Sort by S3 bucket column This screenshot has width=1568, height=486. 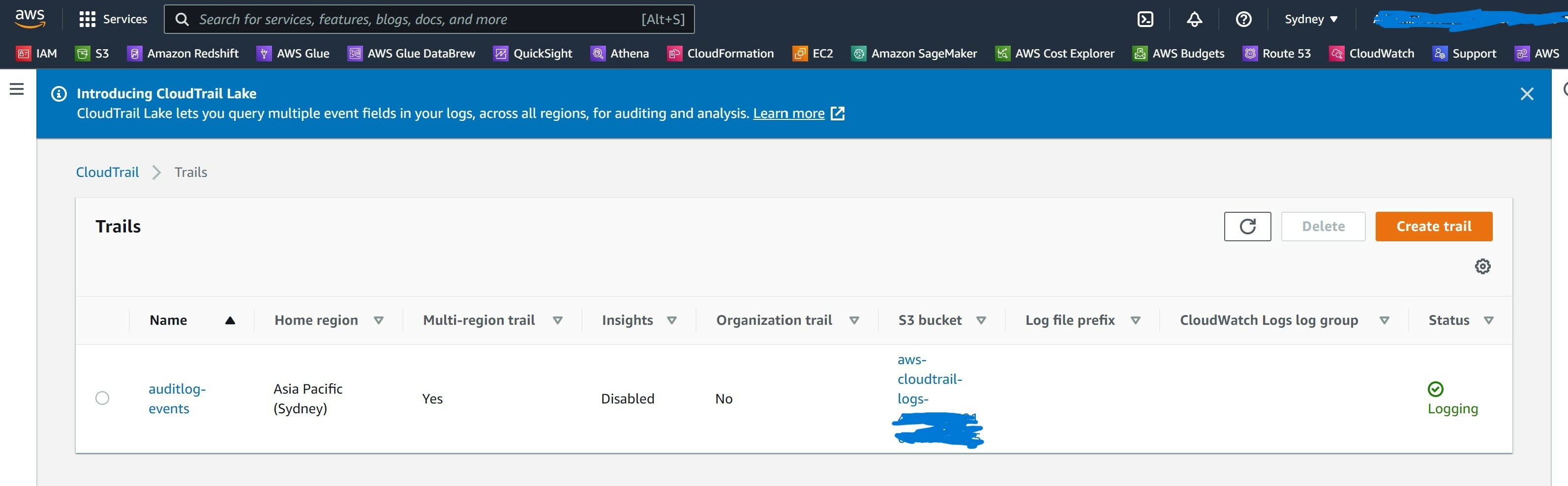coord(981,320)
